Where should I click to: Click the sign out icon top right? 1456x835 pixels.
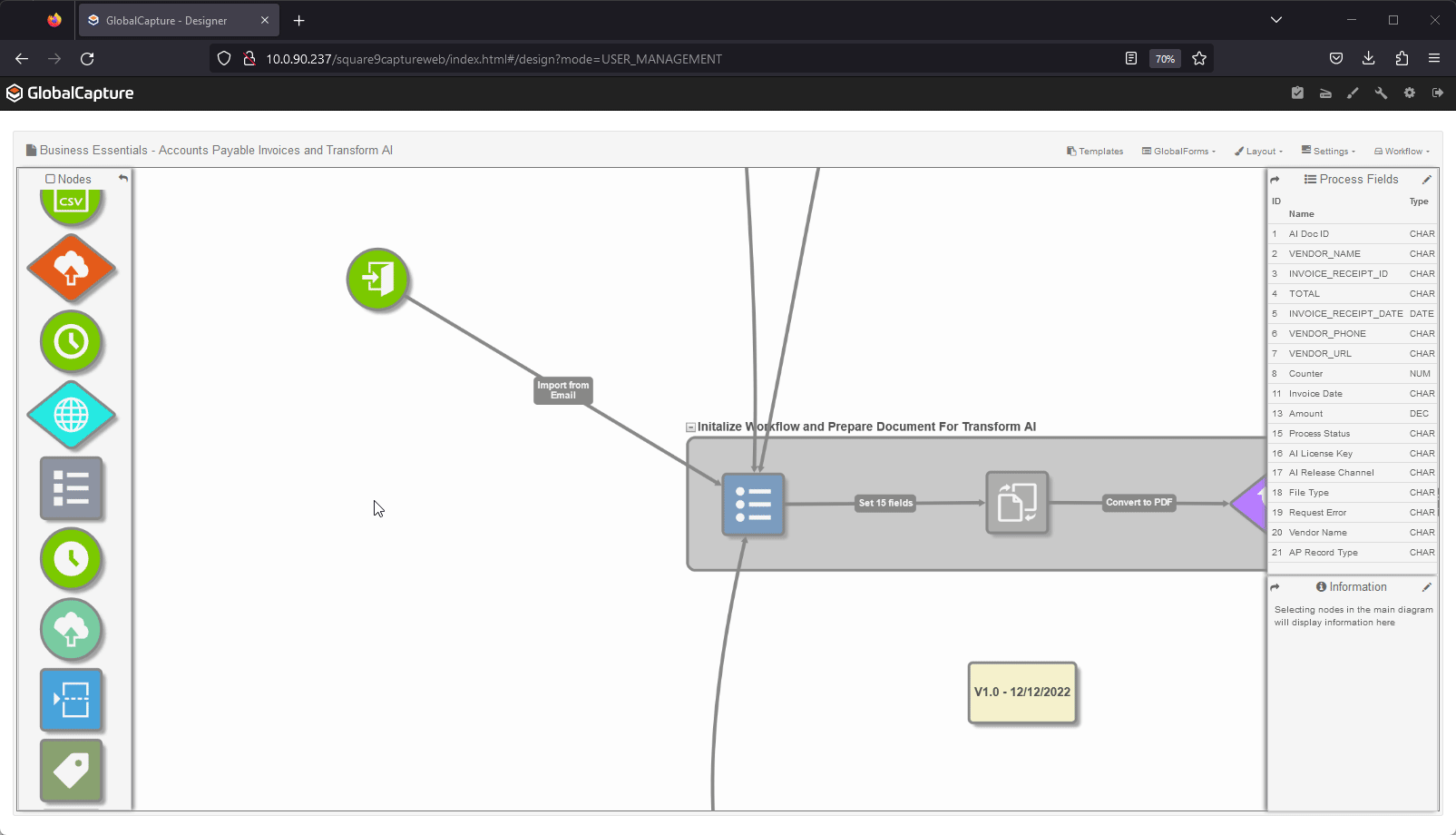pyautogui.click(x=1438, y=93)
